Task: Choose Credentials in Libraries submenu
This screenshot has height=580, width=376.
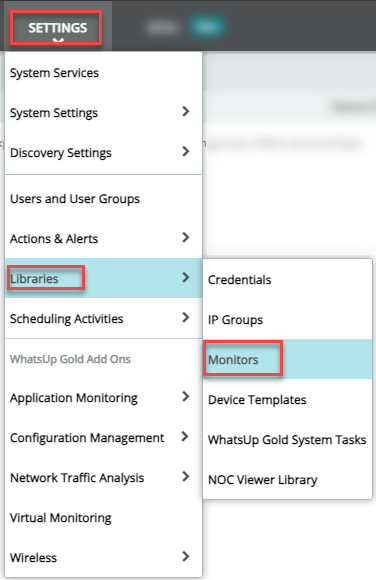Action: [x=287, y=280]
